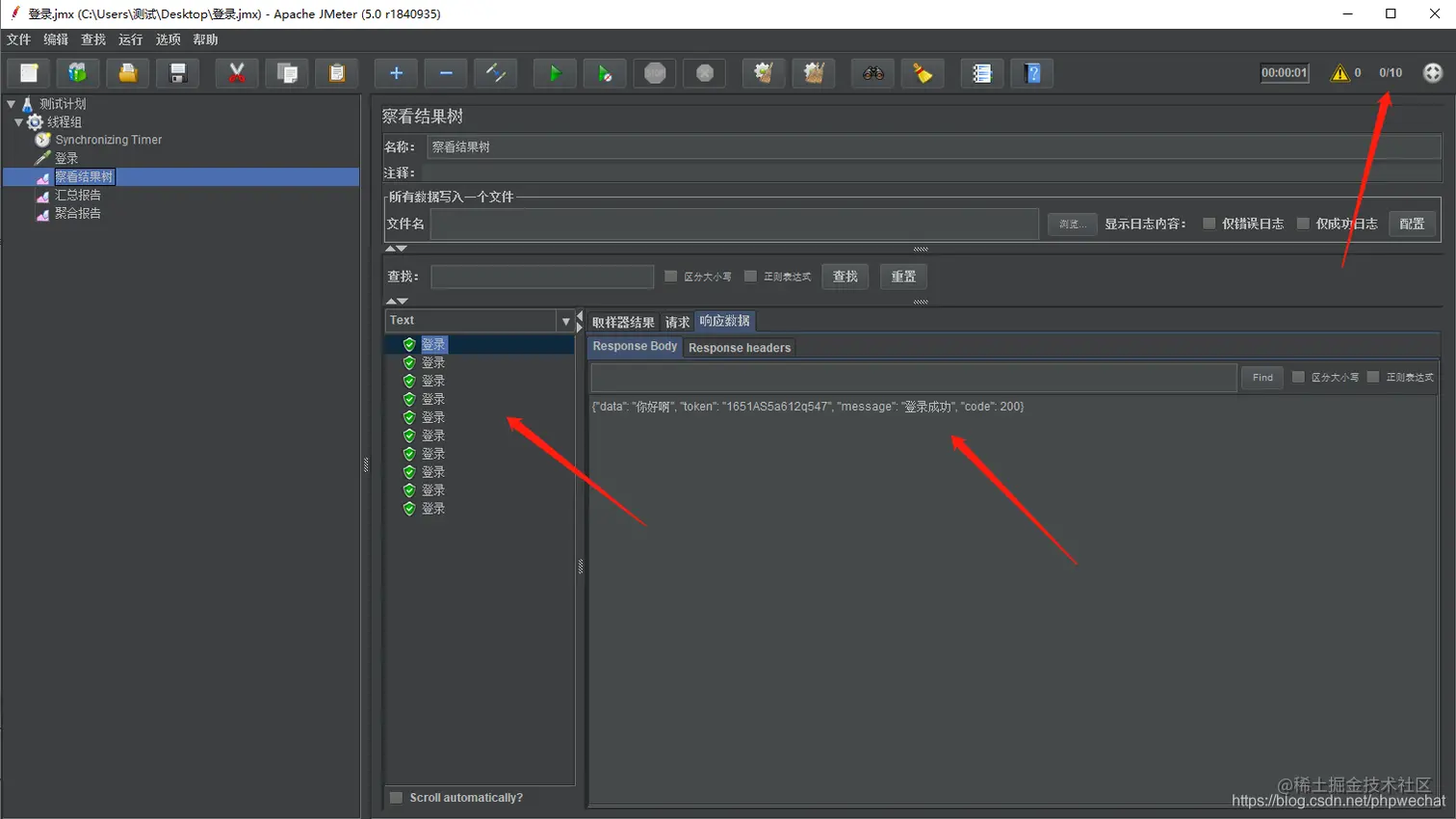Click the 重置 button

(x=903, y=277)
